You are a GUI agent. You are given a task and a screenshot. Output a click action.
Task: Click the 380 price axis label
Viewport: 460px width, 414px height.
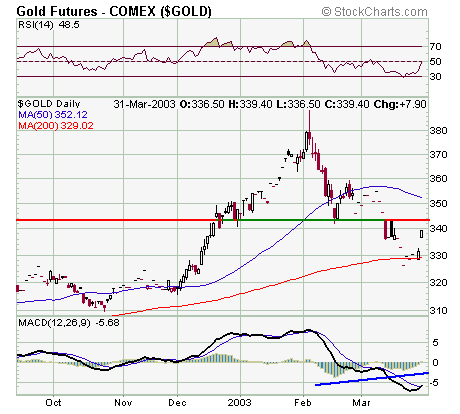tap(438, 130)
